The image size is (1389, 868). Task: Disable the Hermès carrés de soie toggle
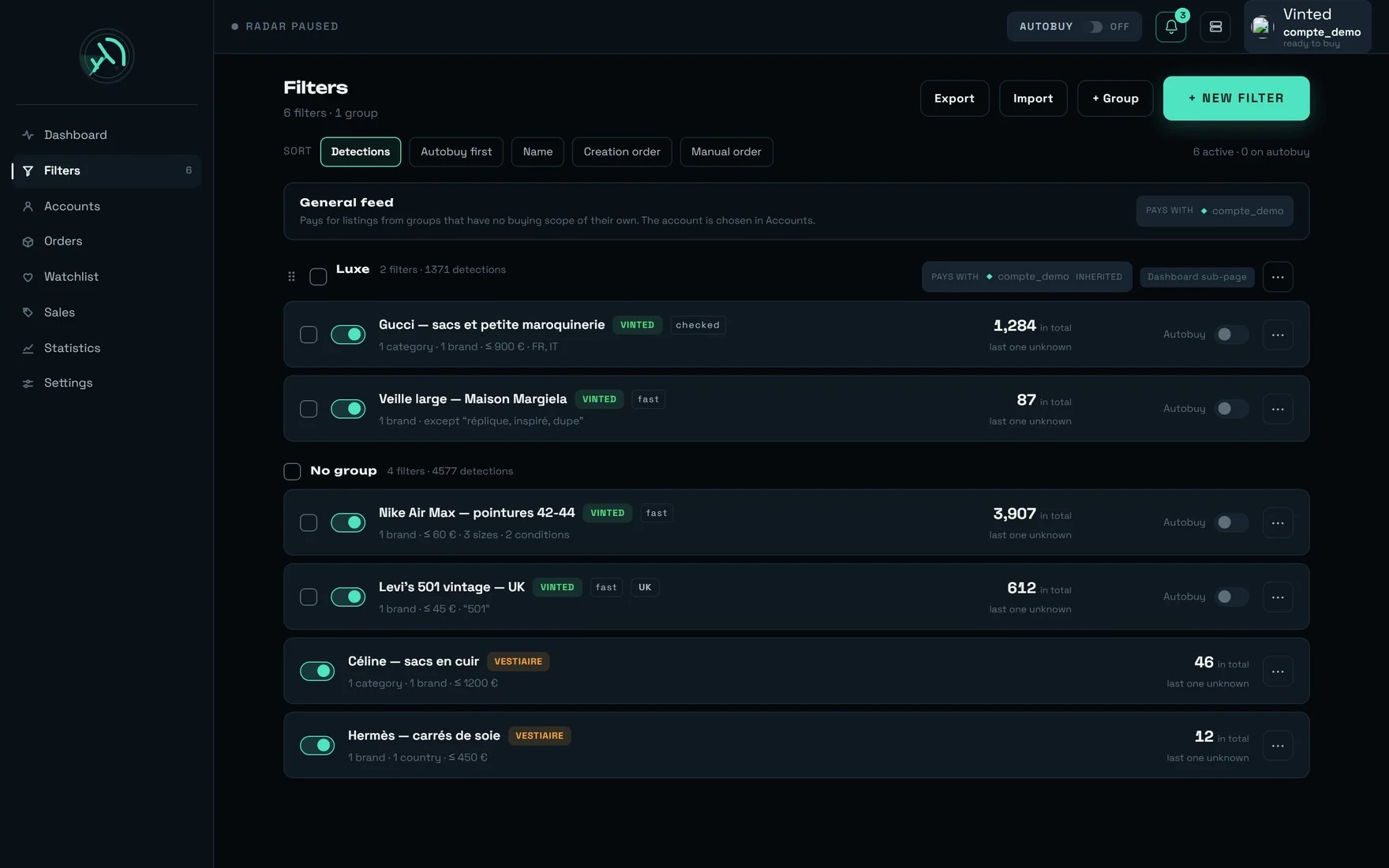point(317,745)
